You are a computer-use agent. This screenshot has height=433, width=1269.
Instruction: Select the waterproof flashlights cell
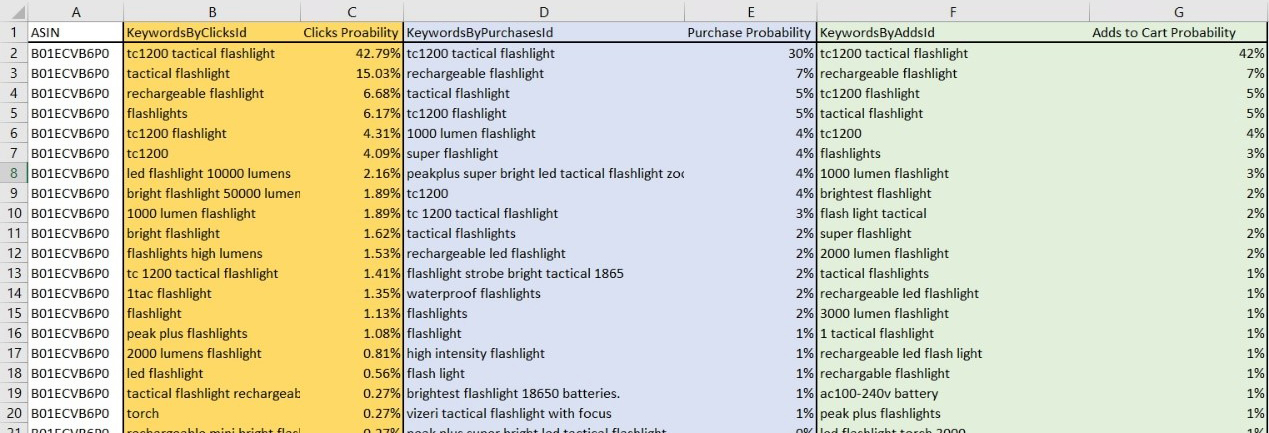(x=544, y=293)
